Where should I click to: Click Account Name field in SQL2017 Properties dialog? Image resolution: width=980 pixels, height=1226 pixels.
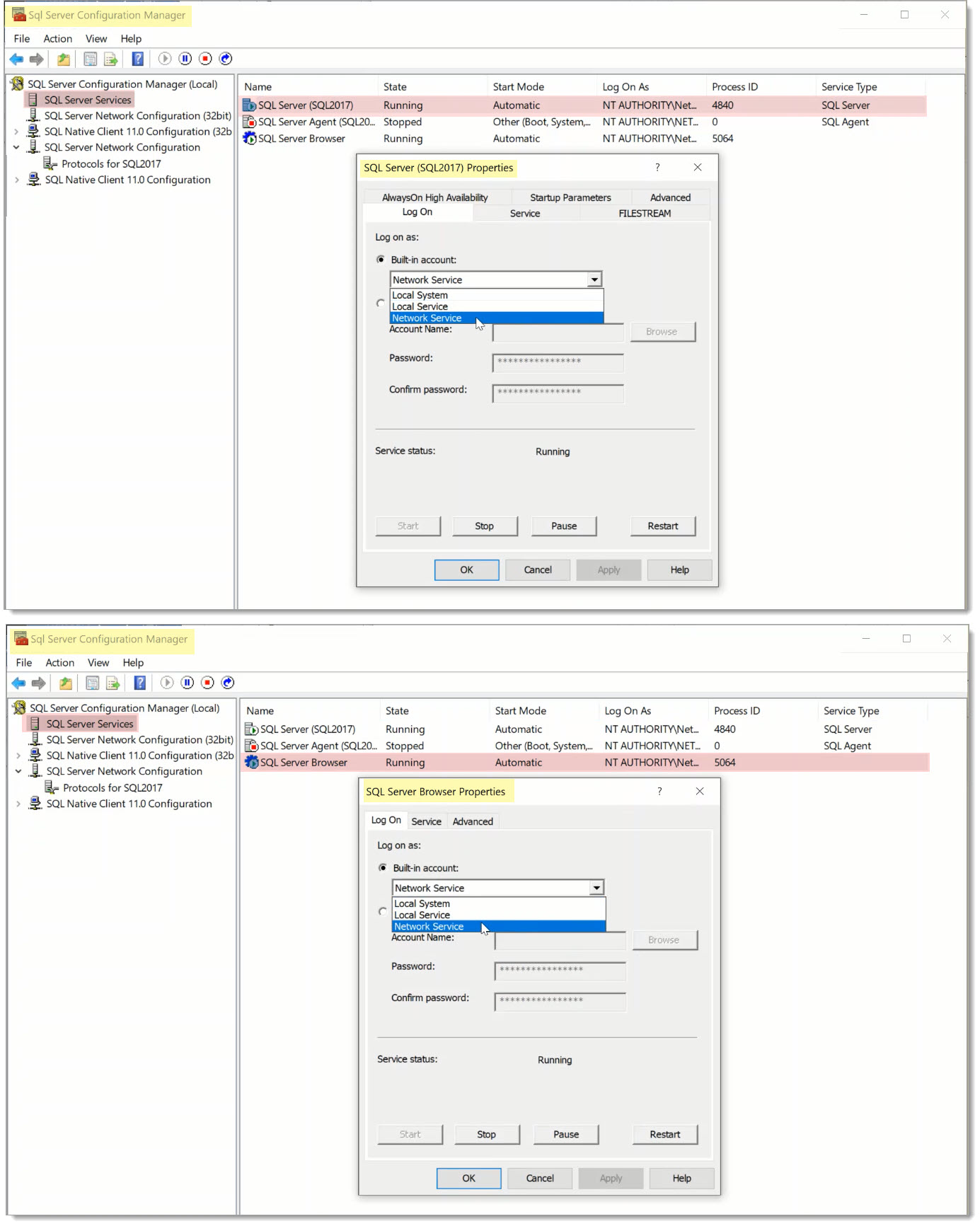click(558, 332)
